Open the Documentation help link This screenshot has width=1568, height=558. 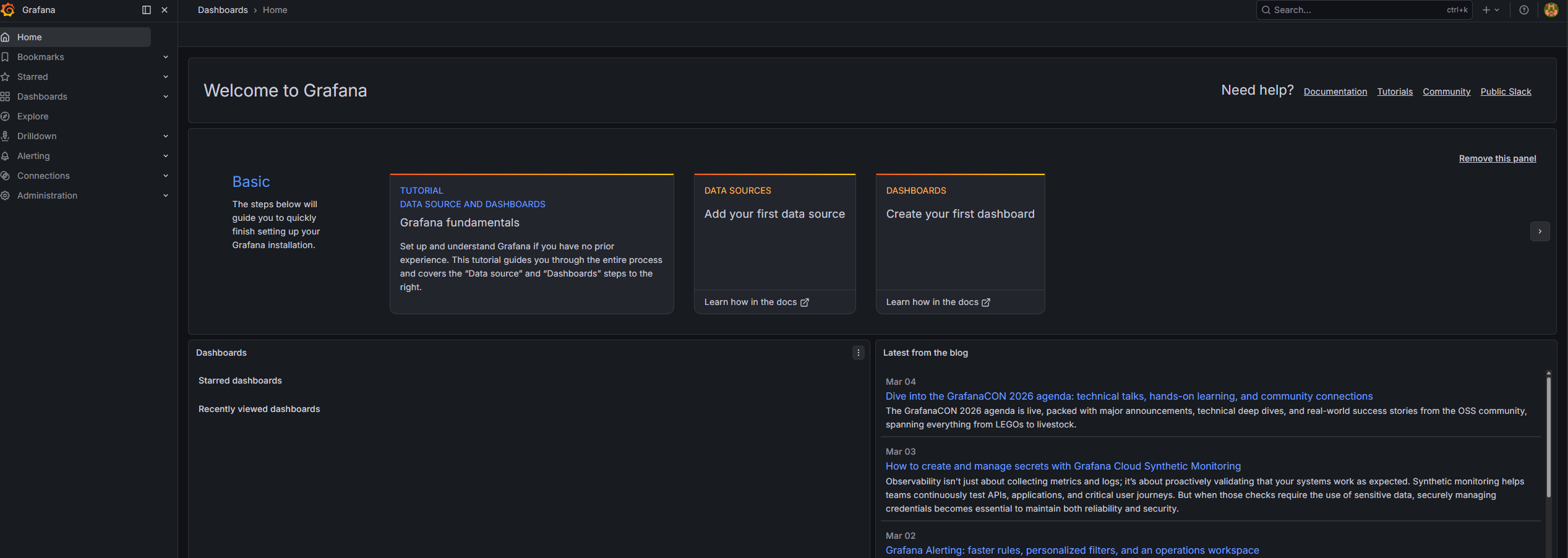[x=1335, y=92]
